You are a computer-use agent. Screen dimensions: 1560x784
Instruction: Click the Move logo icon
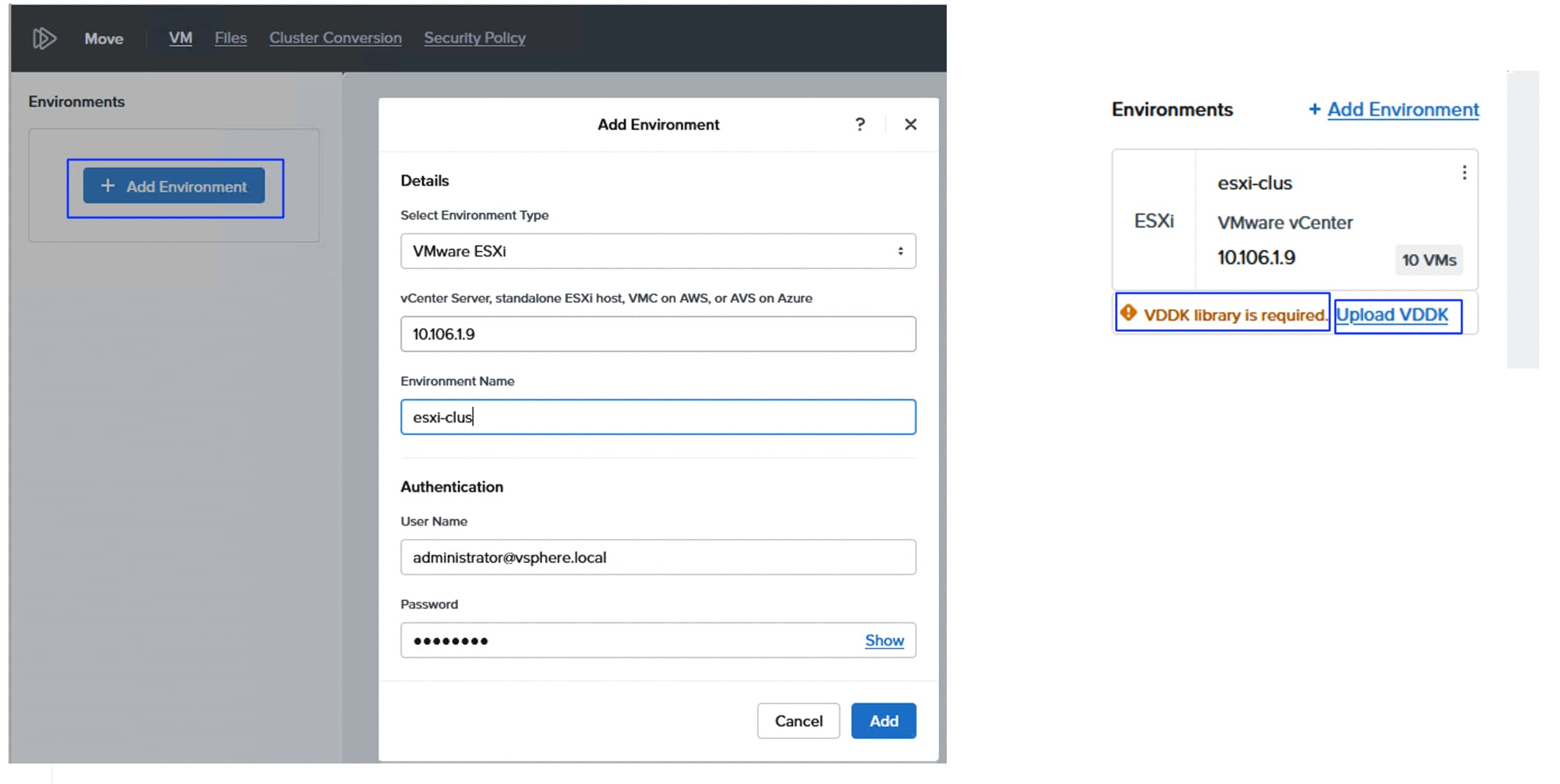pos(44,38)
